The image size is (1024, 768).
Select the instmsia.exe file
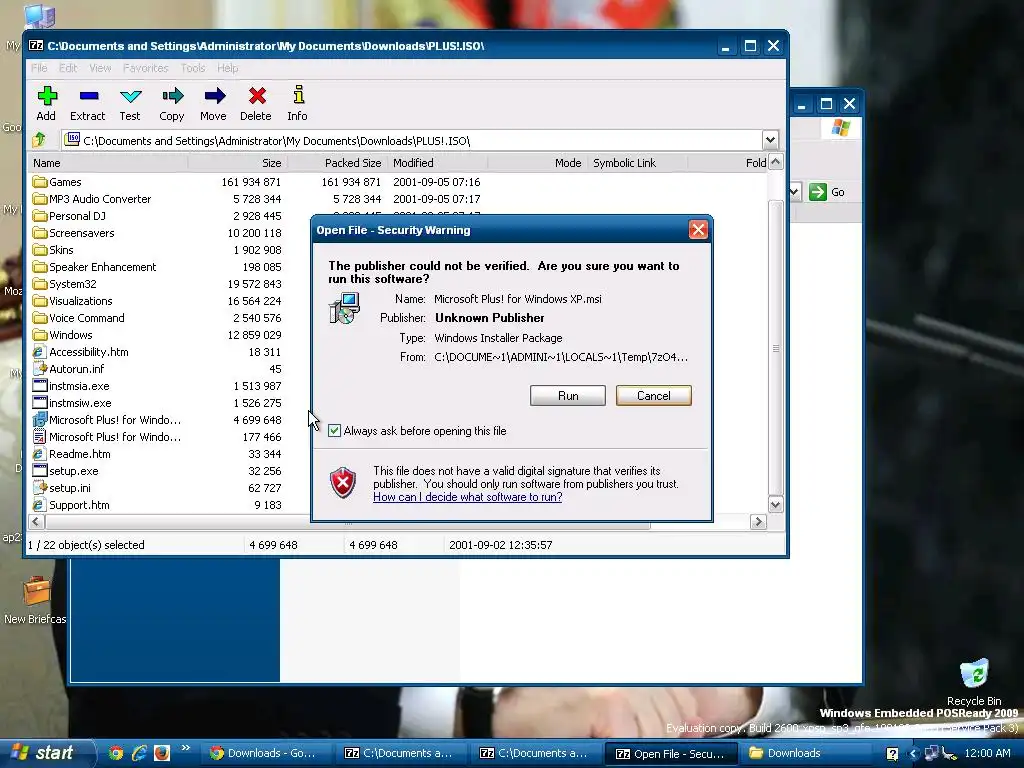pos(71,386)
